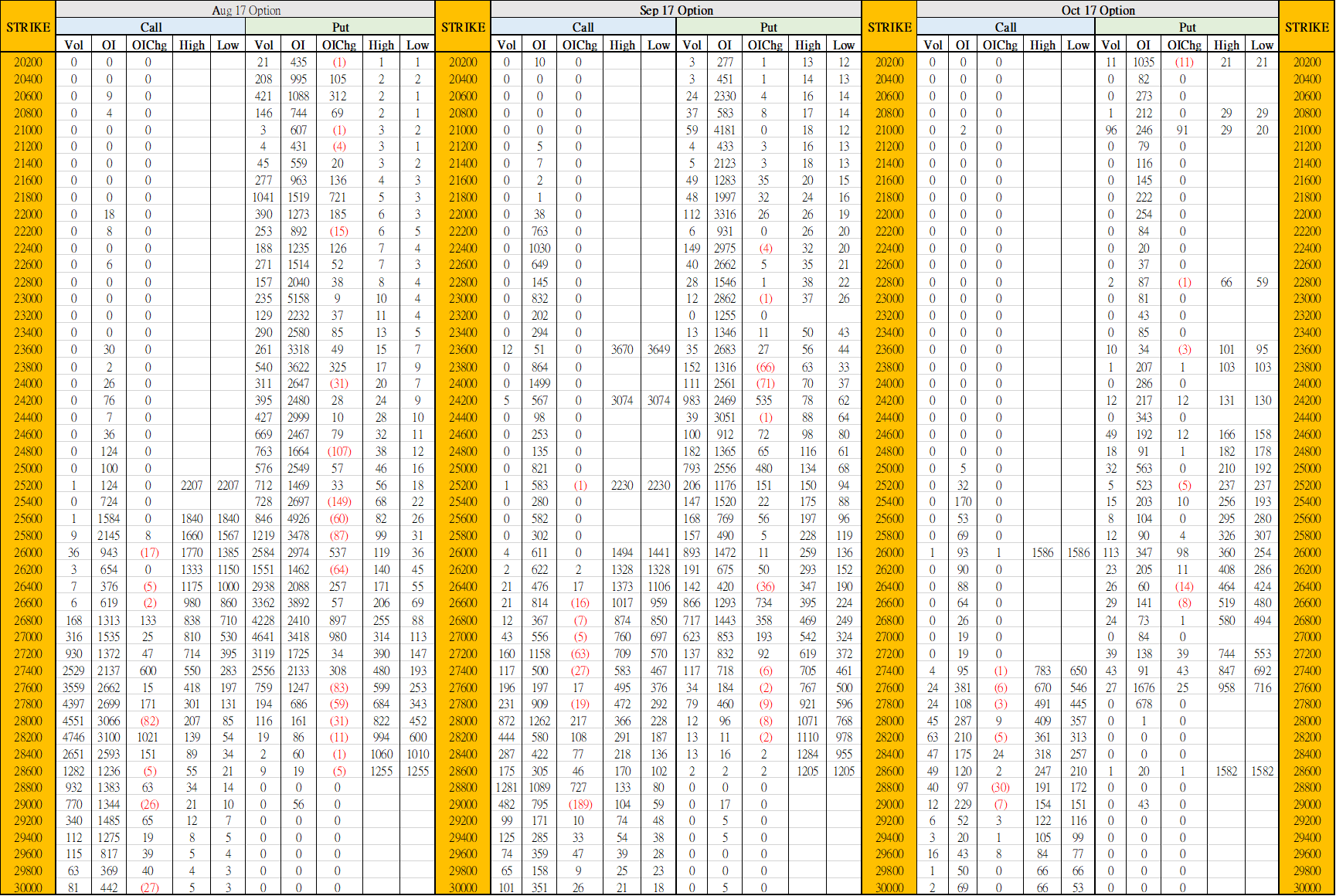1336x896 pixels.
Task: Click the Vol header in Sep 17 Put
Action: 692,45
